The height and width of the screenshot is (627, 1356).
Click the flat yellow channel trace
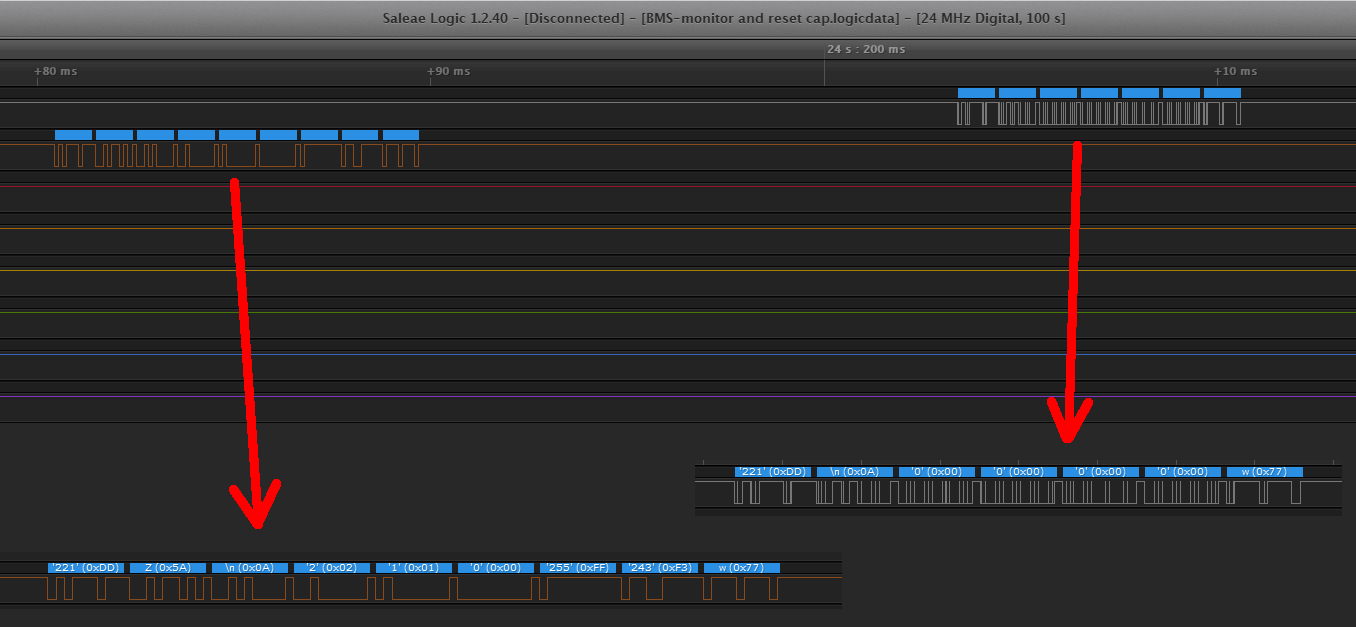click(600, 270)
